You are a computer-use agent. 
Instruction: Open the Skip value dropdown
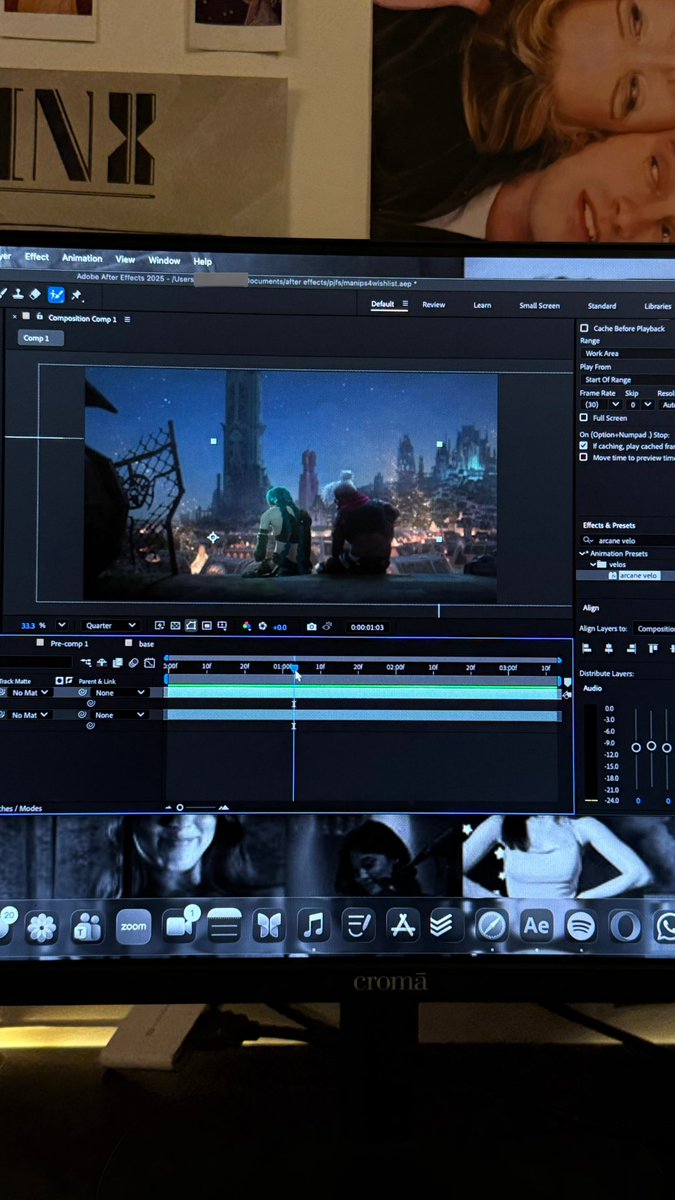(640, 405)
